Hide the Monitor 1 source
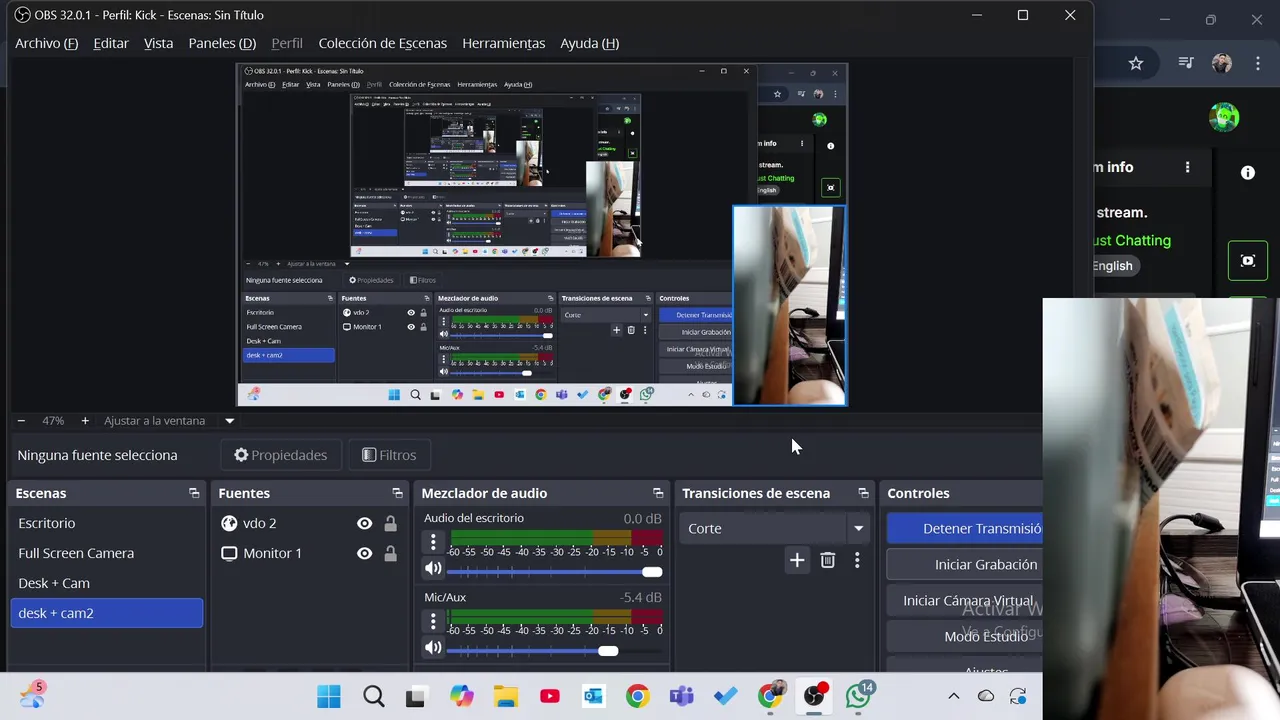This screenshot has width=1280, height=720. tap(364, 553)
